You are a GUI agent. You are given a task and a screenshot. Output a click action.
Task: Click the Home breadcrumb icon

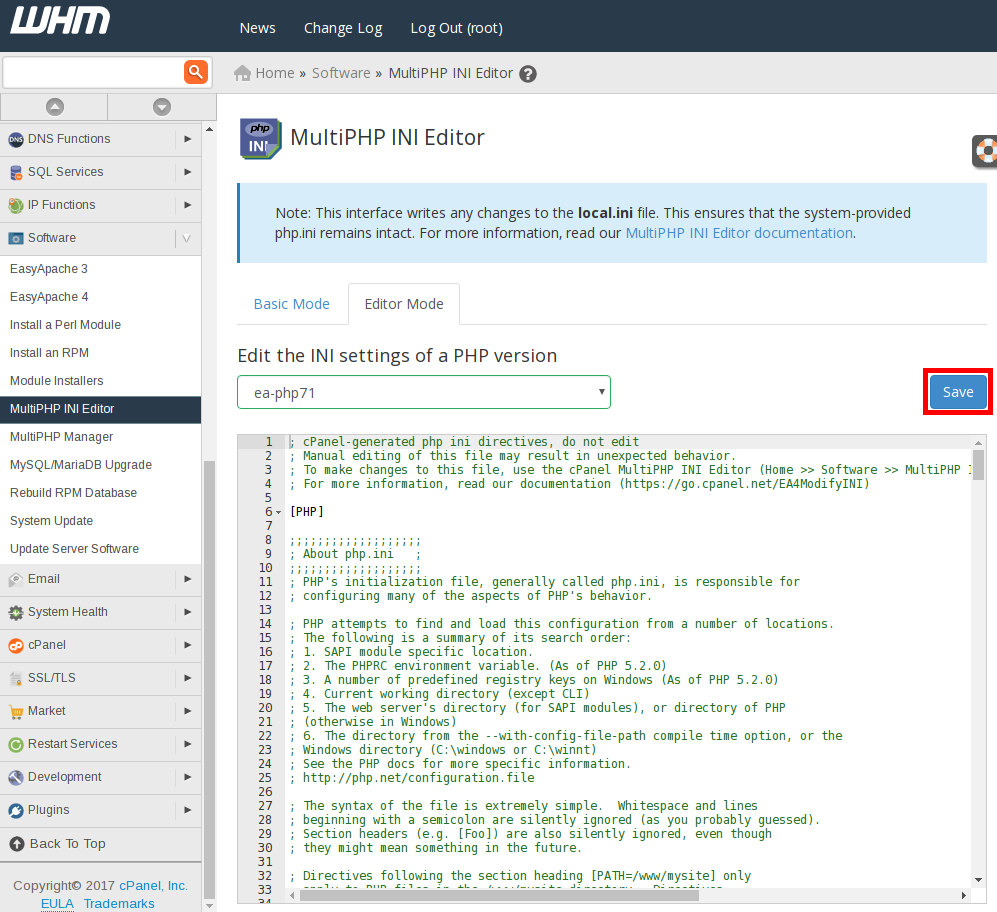pos(242,73)
